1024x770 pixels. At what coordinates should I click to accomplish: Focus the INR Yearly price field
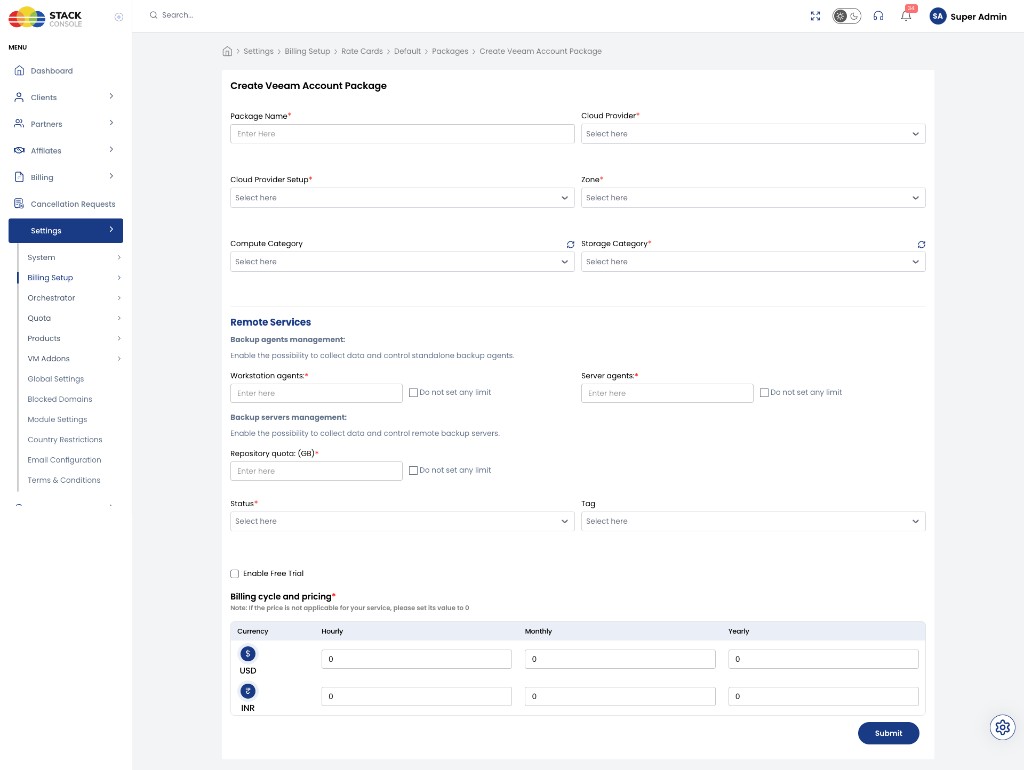pos(823,696)
